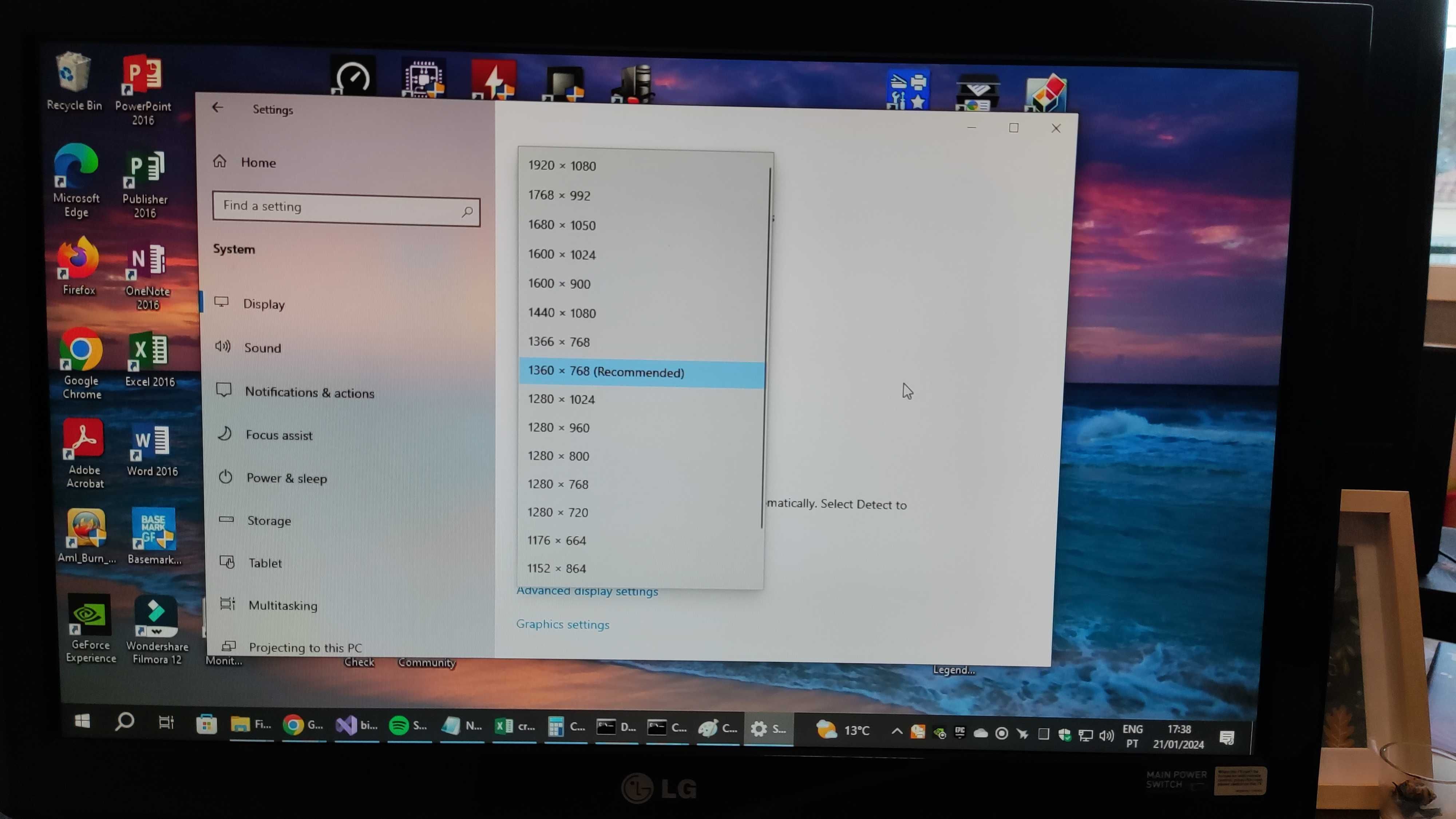Switch to Calculator on taskbar

coord(567,727)
